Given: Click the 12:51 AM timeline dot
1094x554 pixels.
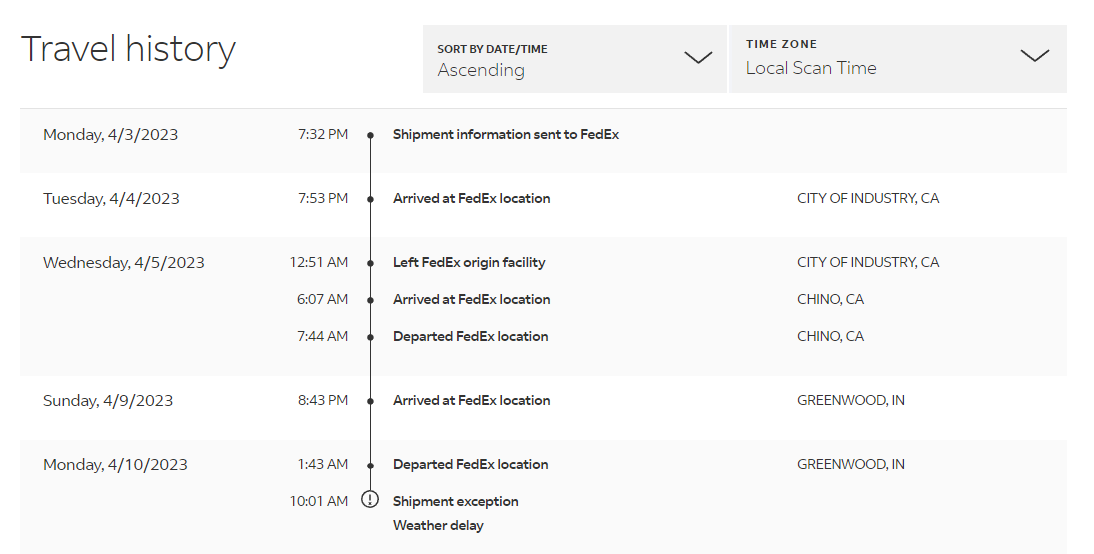Looking at the screenshot, I should (370, 263).
